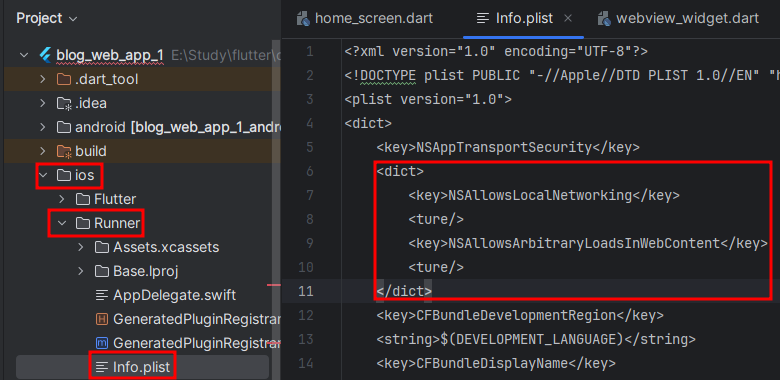Click the DOCTYPE declaration on line 2

tap(562, 76)
